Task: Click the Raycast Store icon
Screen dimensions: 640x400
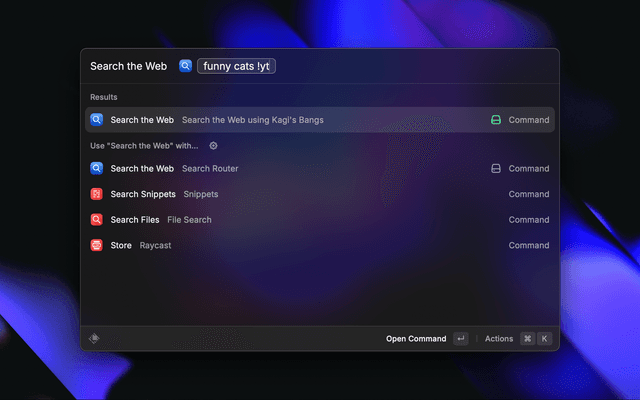Action: (x=96, y=245)
